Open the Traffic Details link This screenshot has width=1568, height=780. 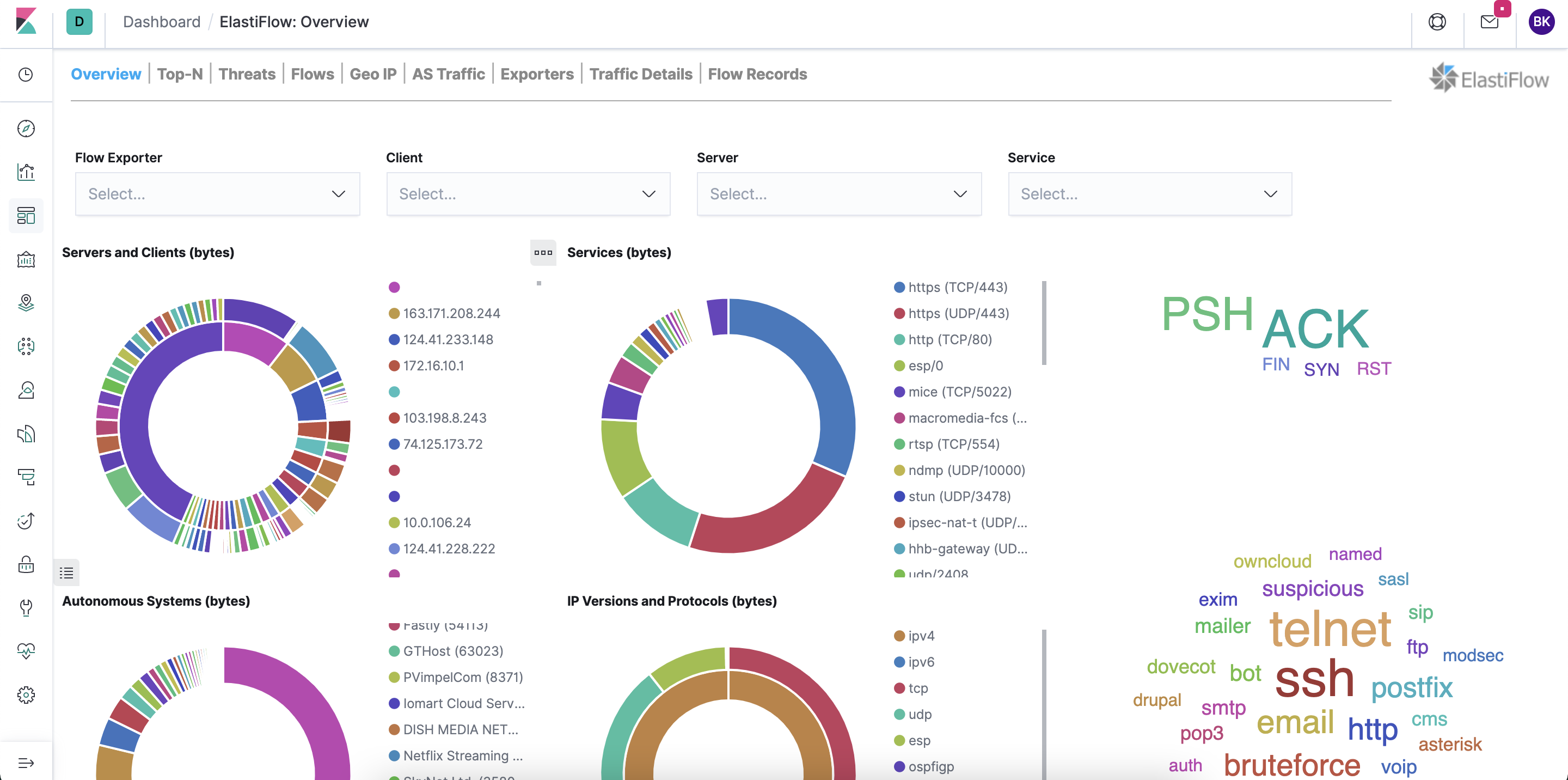(x=641, y=74)
